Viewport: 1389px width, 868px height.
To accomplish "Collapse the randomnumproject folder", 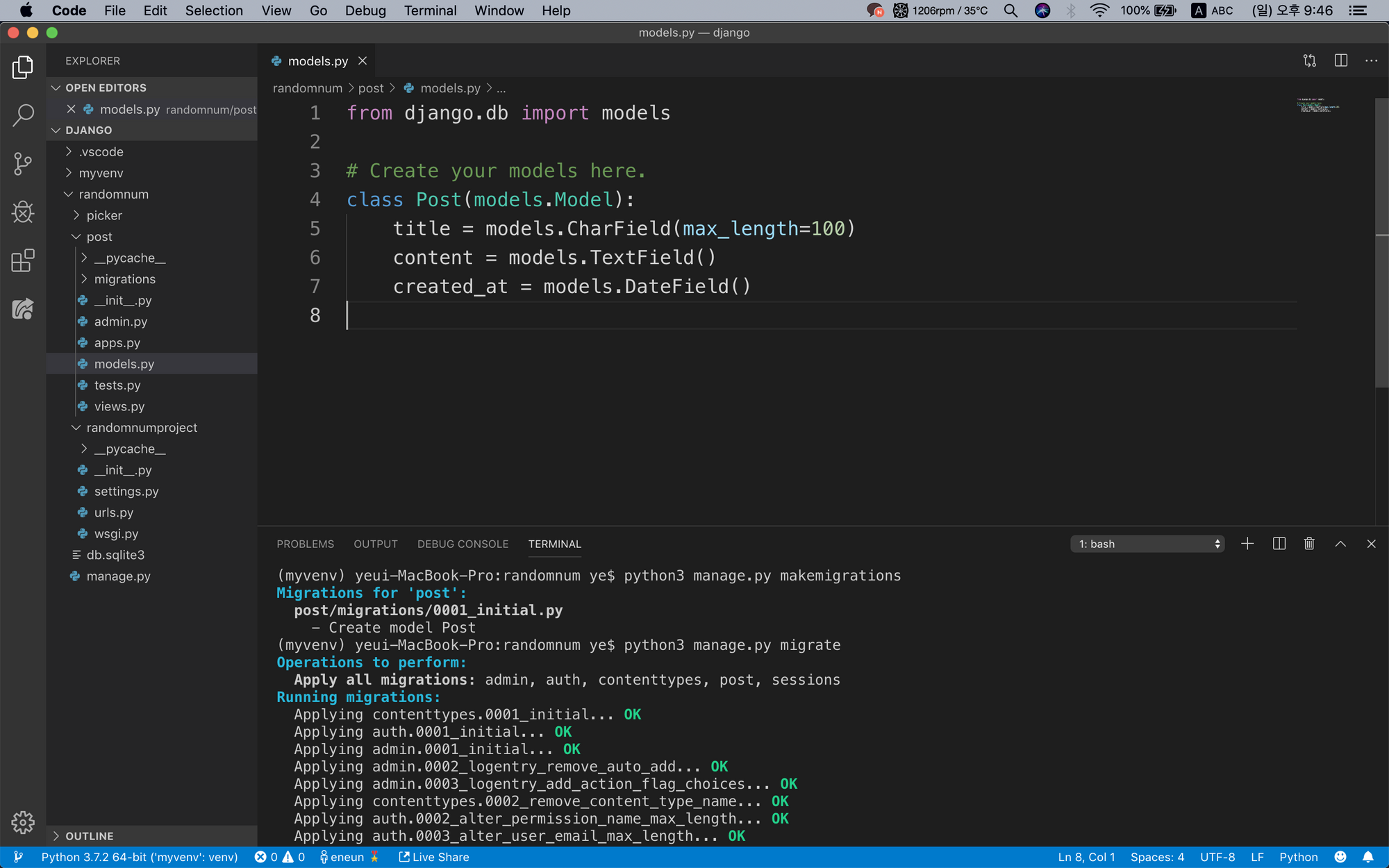I will [x=142, y=428].
